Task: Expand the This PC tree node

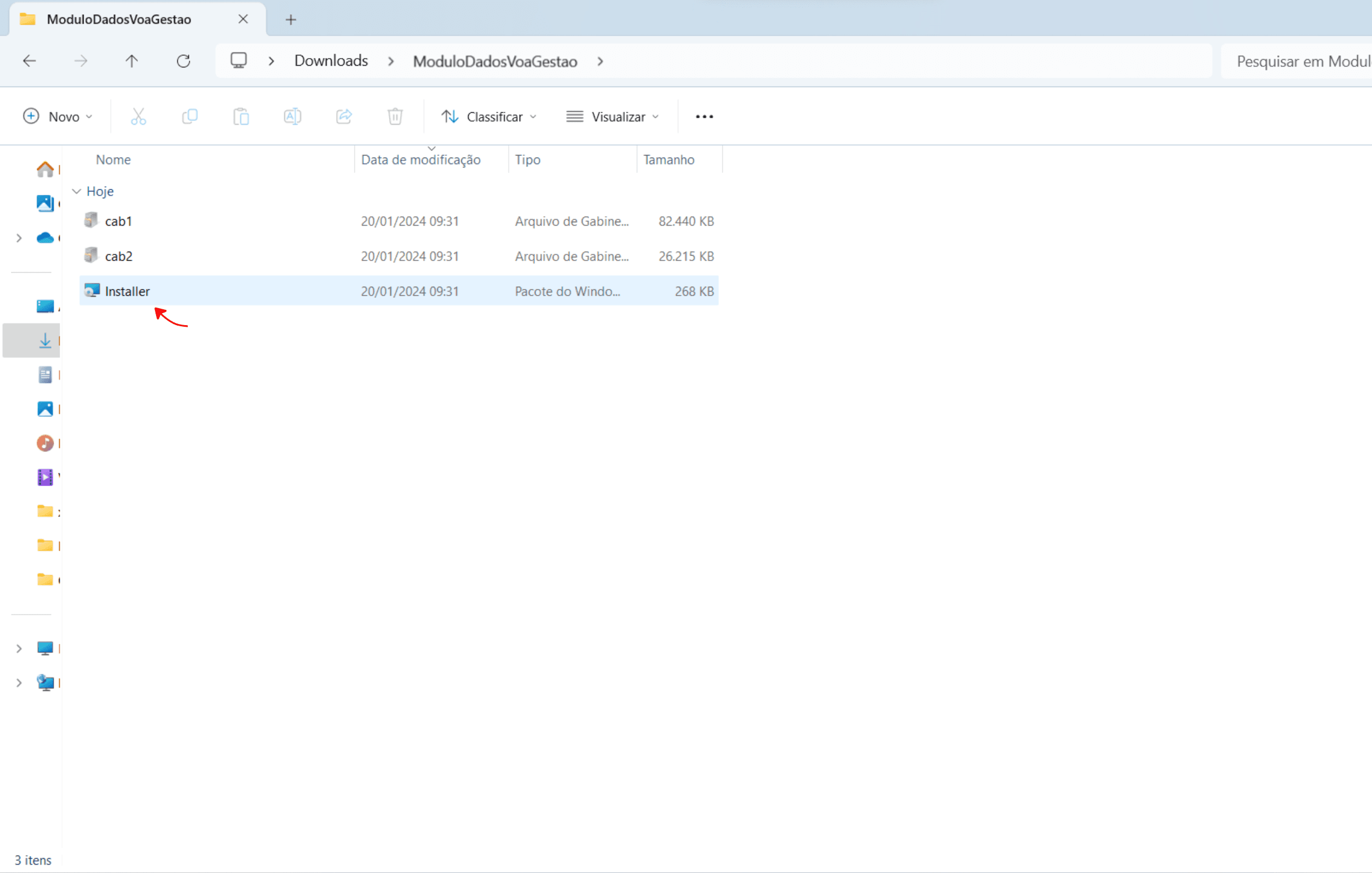Action: click(x=19, y=649)
